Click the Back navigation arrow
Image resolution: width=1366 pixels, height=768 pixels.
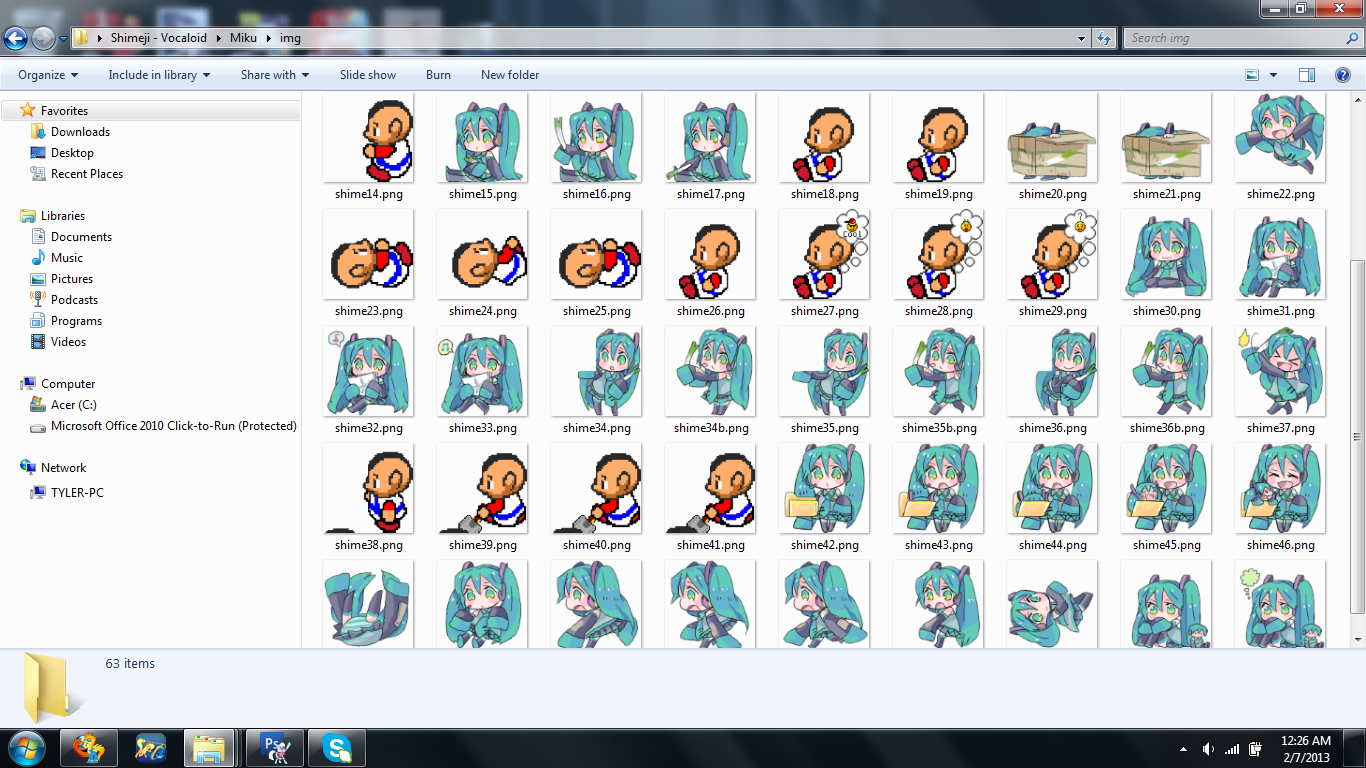click(15, 39)
